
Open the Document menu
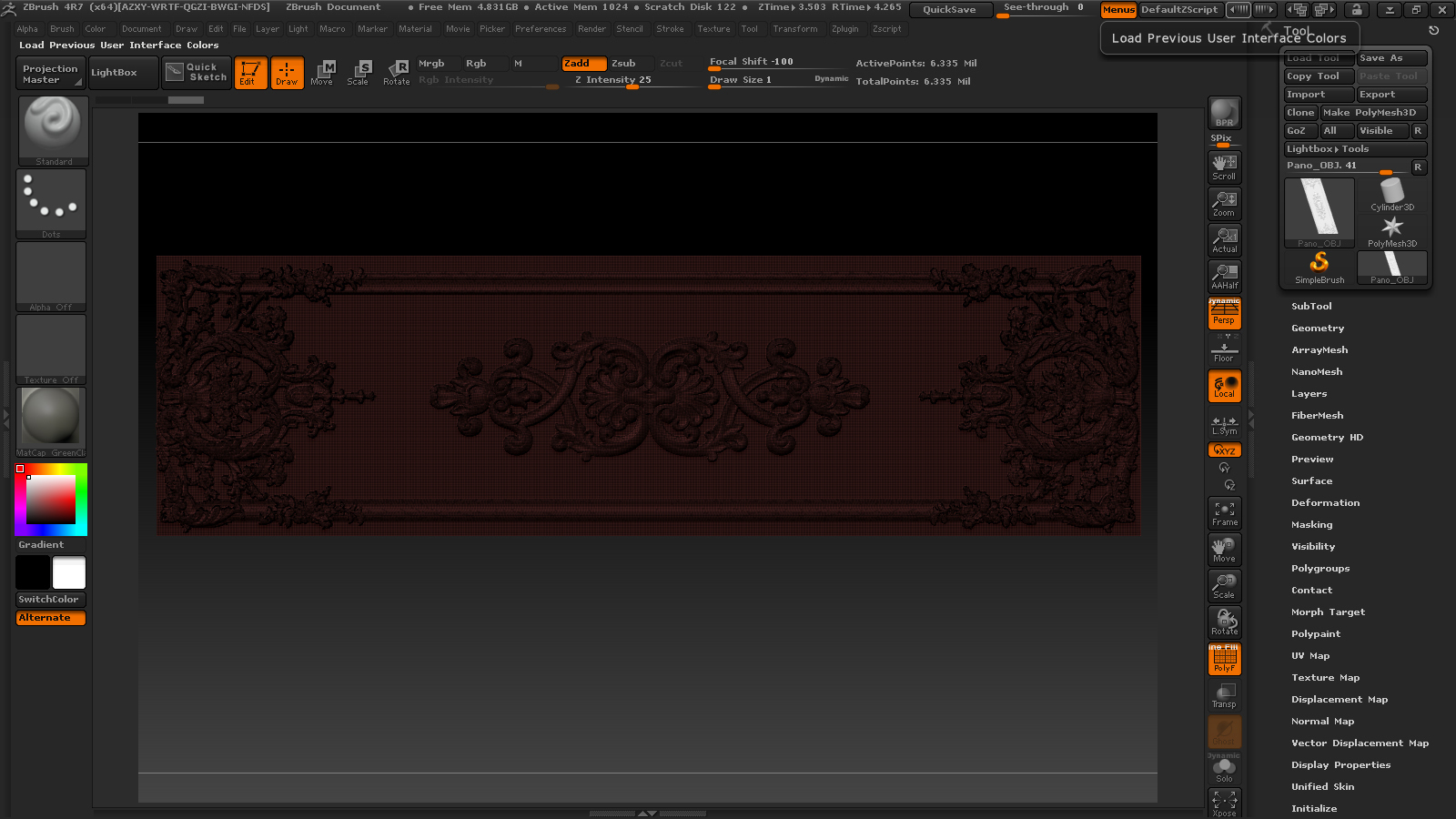[142, 29]
